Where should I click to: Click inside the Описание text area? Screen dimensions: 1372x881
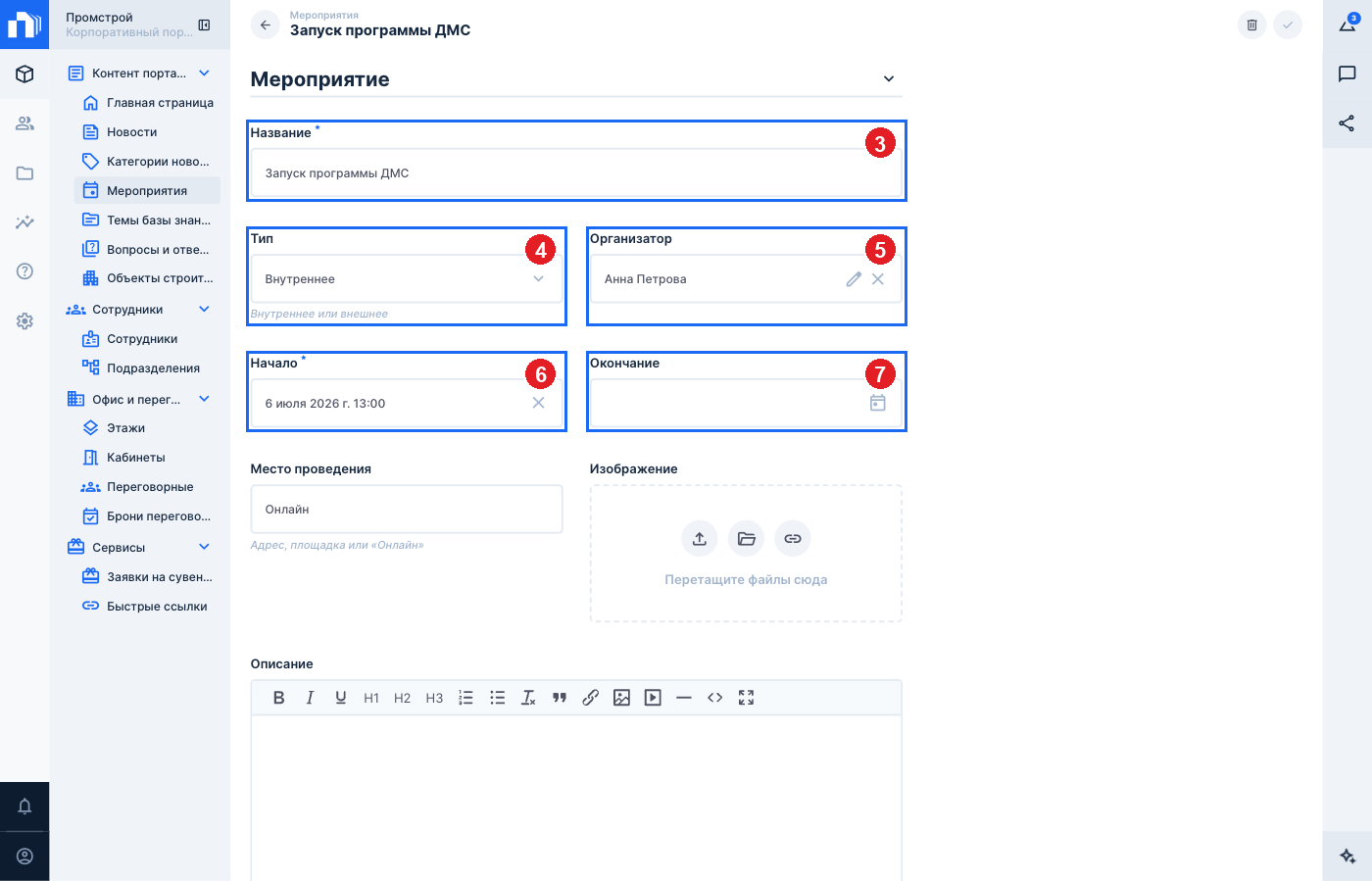point(576,798)
